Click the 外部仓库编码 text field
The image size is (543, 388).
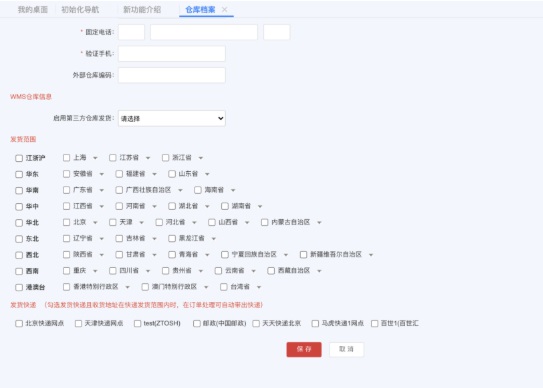tap(172, 75)
